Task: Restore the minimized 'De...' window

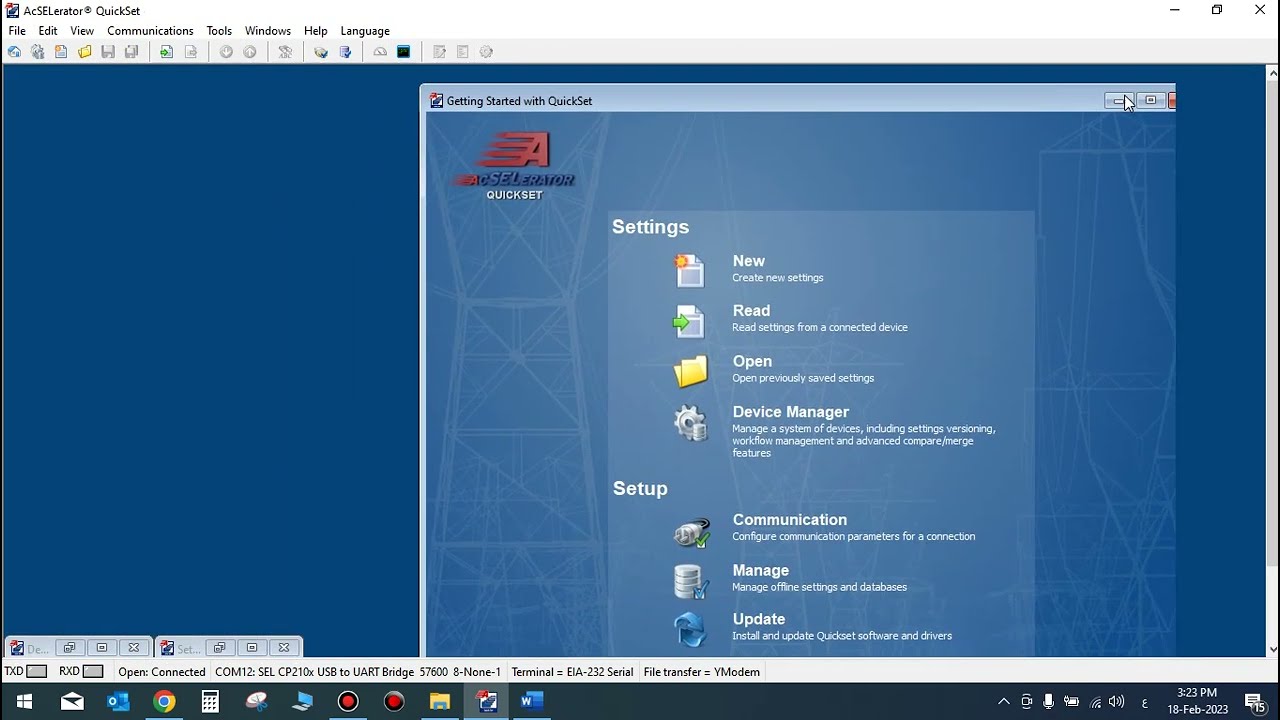Action: click(x=69, y=648)
